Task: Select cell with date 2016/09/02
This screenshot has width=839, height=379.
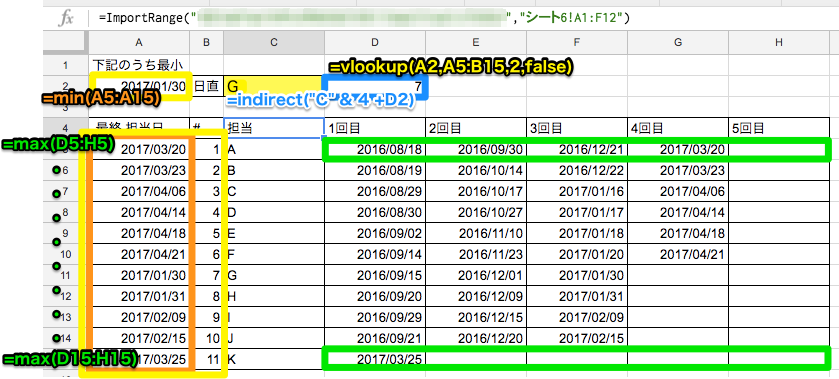Action: coord(375,233)
